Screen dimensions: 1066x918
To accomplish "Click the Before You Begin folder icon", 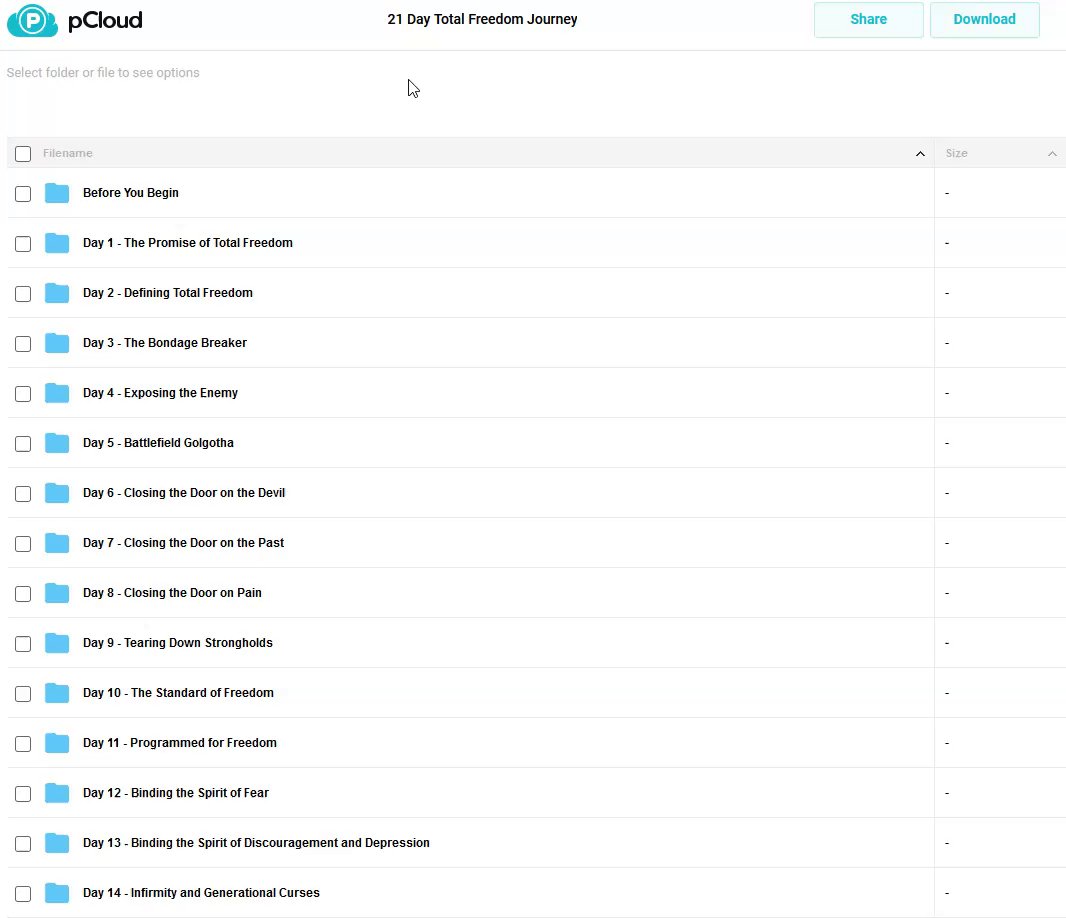I will (x=57, y=193).
